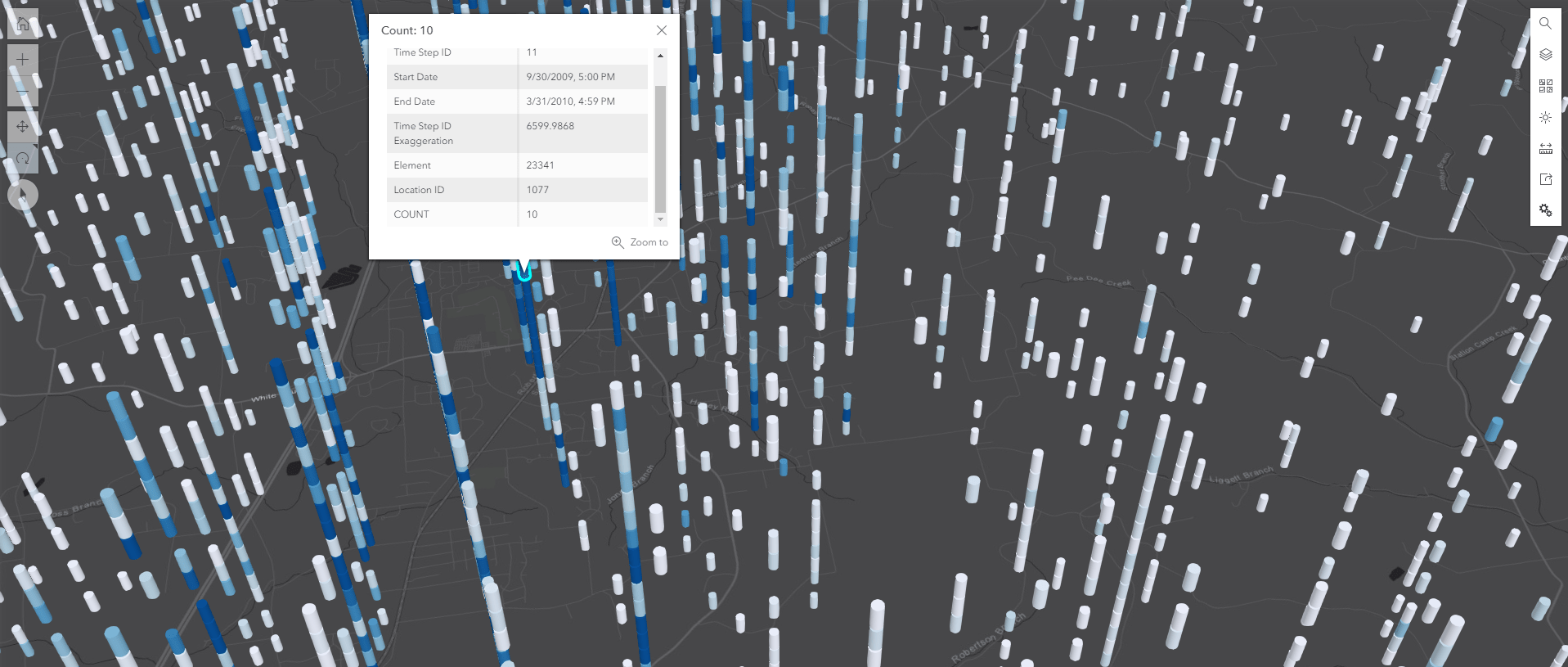
Task: Click the Element value 23341
Action: (540, 165)
